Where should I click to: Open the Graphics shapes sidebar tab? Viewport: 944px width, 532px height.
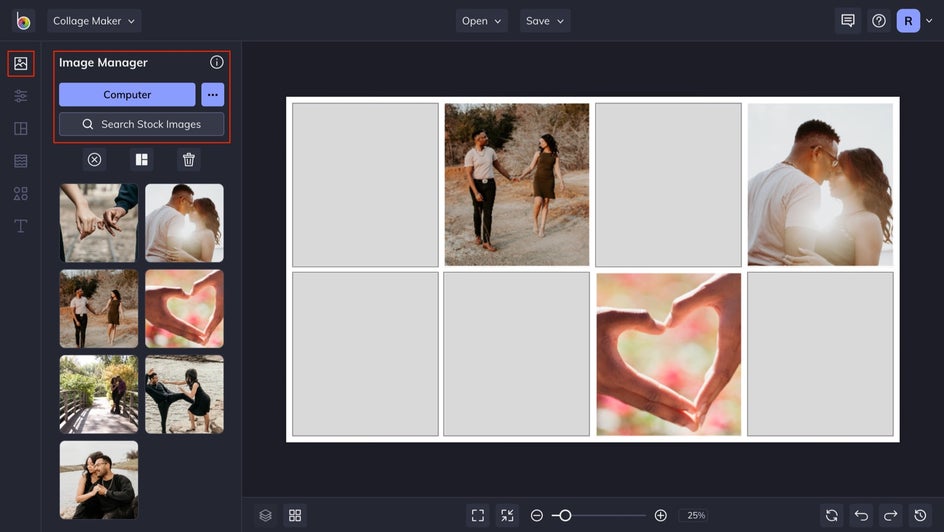pyautogui.click(x=20, y=193)
